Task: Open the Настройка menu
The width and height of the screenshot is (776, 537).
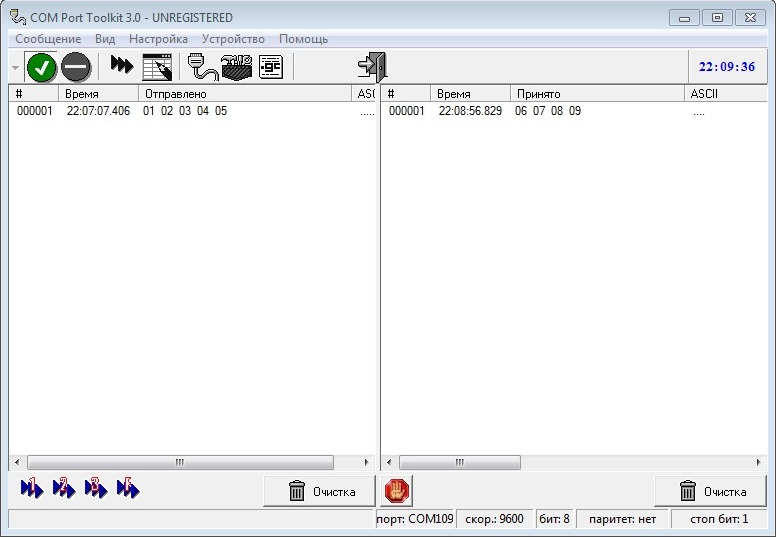Action: 158,39
